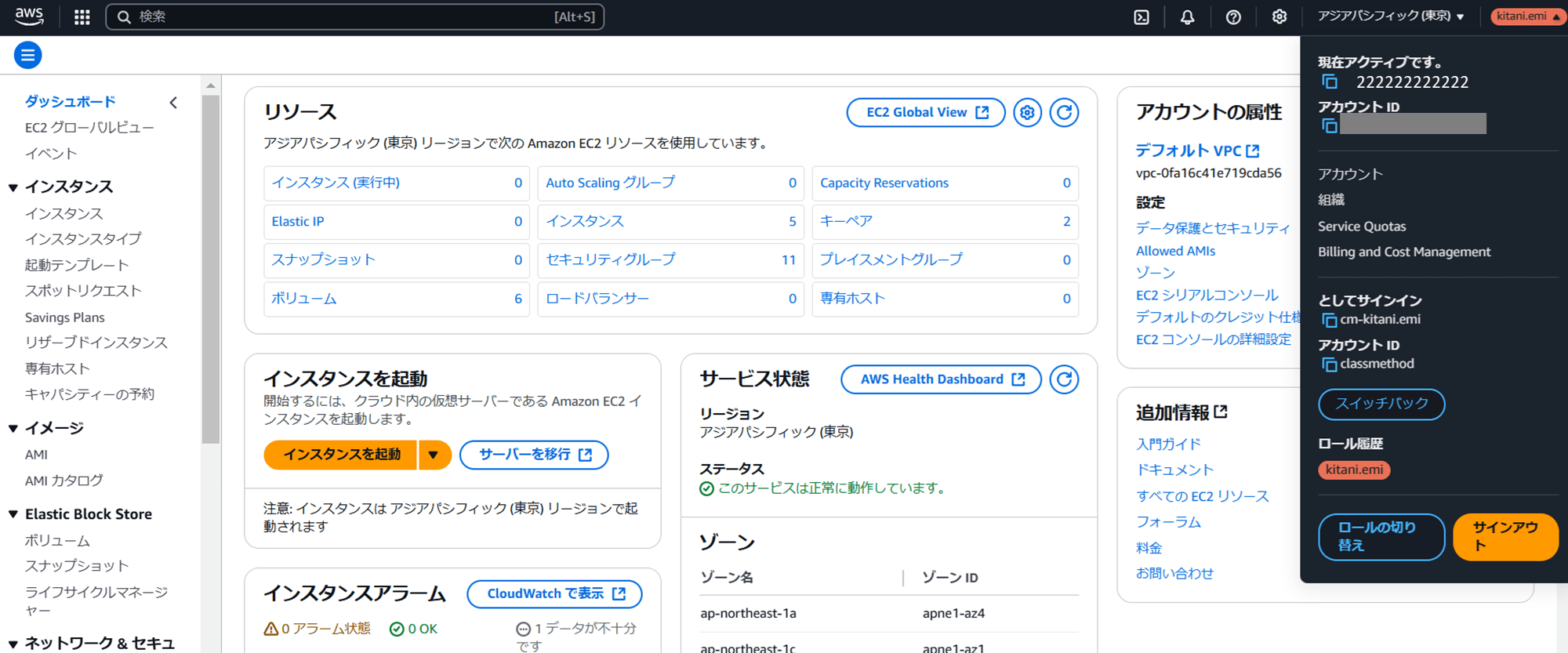Open 組織 in account menu
The height and width of the screenshot is (653, 1568).
point(1331,200)
